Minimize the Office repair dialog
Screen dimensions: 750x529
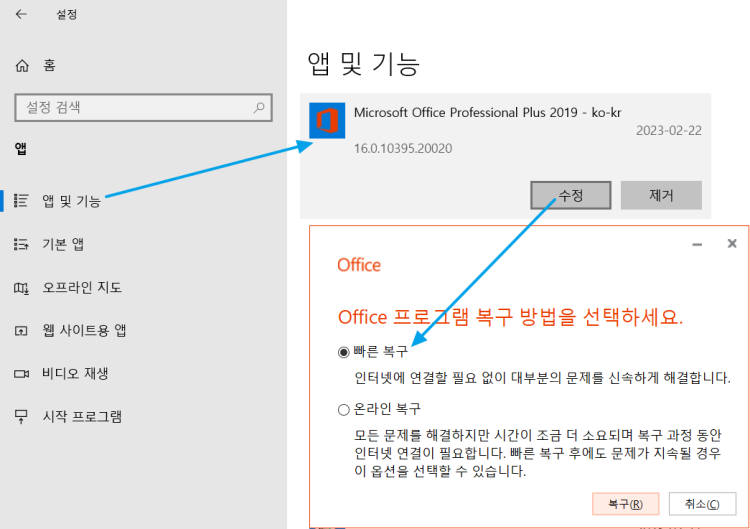(x=697, y=243)
